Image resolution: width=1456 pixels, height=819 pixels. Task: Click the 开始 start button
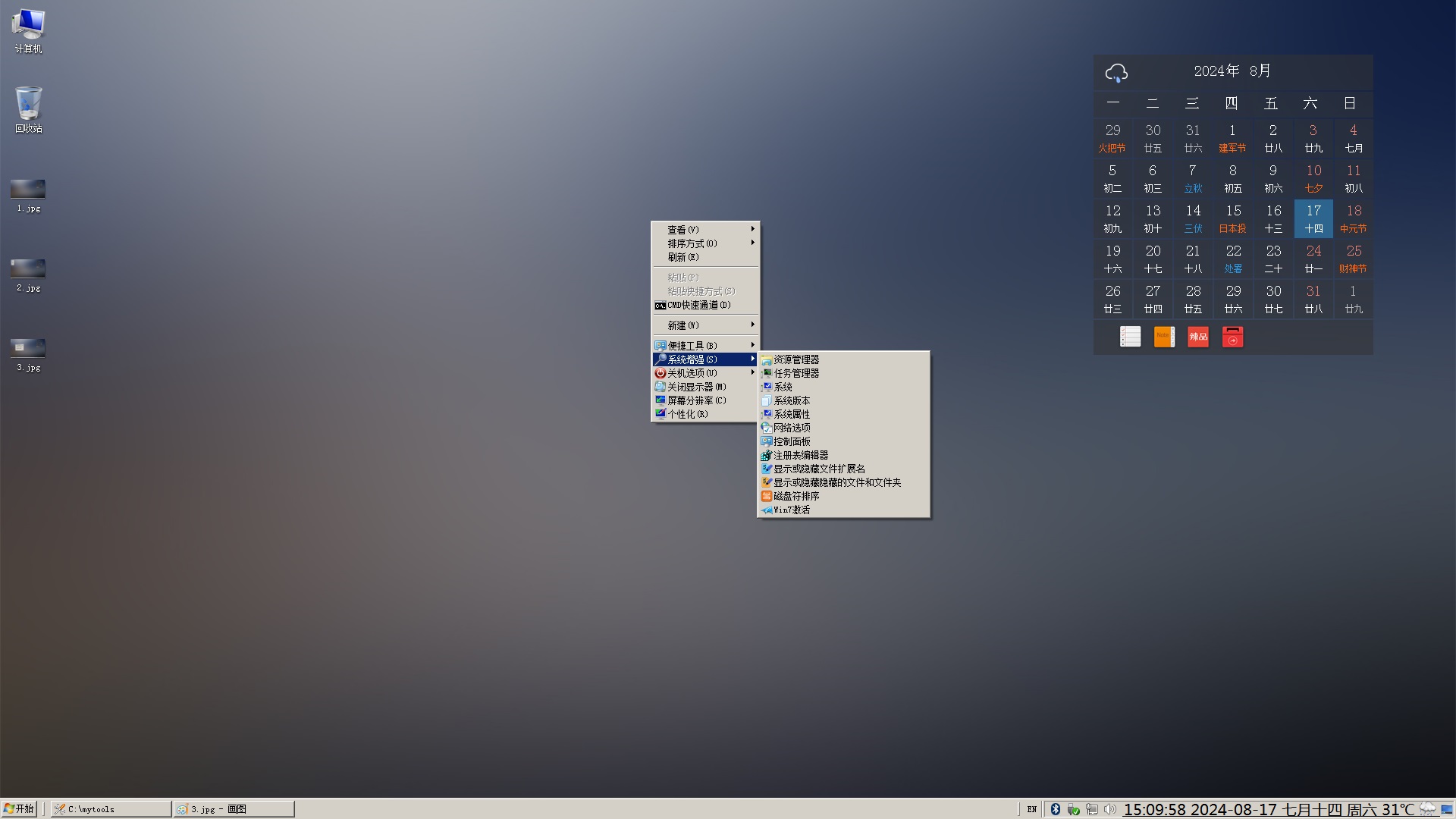pyautogui.click(x=19, y=808)
